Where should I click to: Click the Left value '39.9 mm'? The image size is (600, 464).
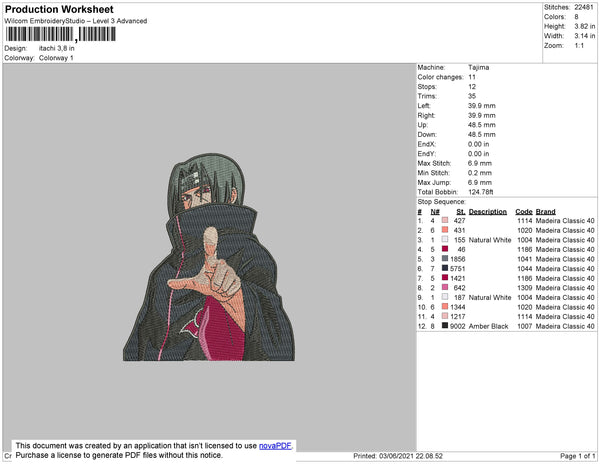click(x=481, y=106)
